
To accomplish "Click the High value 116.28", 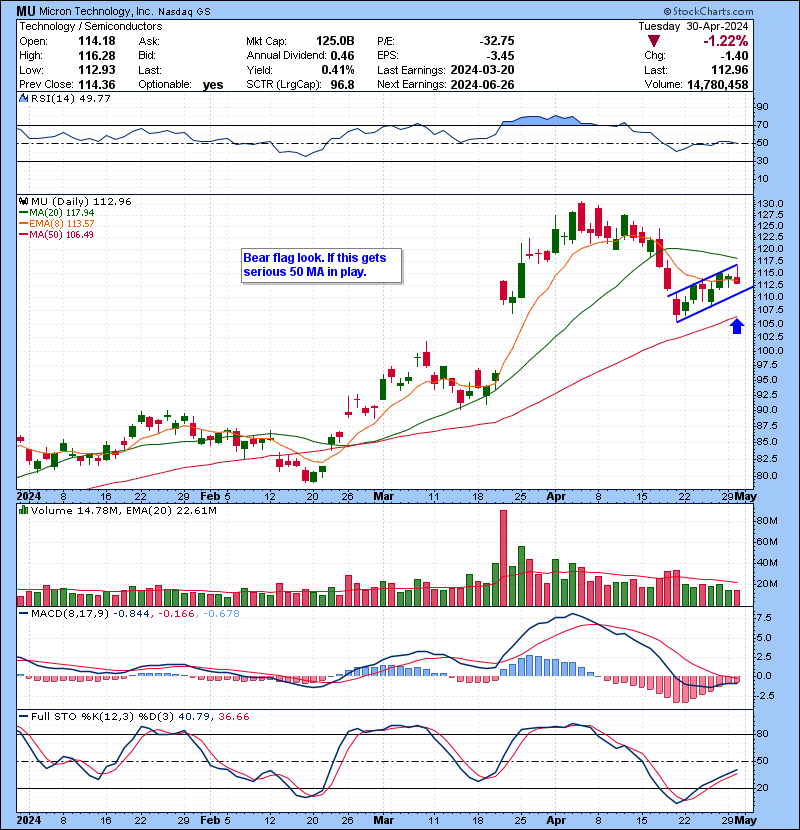I will tap(97, 56).
